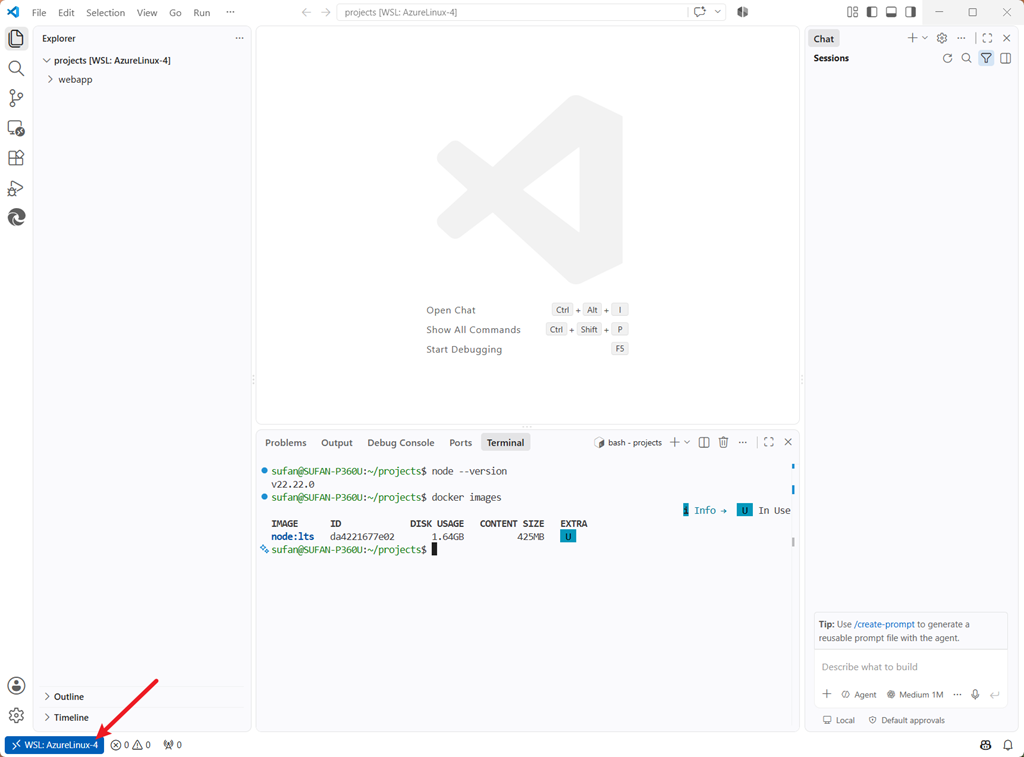Switch to the Debug Console tab

pyautogui.click(x=400, y=442)
